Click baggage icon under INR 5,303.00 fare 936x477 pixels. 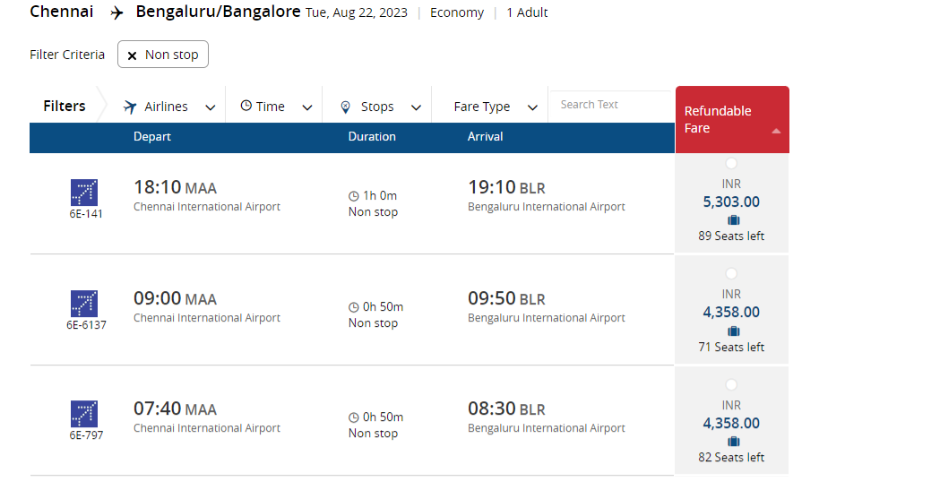pyautogui.click(x=734, y=220)
